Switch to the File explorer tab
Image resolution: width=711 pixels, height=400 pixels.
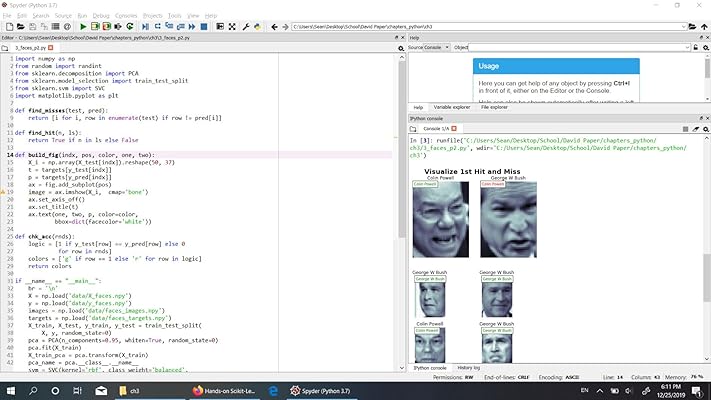(x=493, y=107)
